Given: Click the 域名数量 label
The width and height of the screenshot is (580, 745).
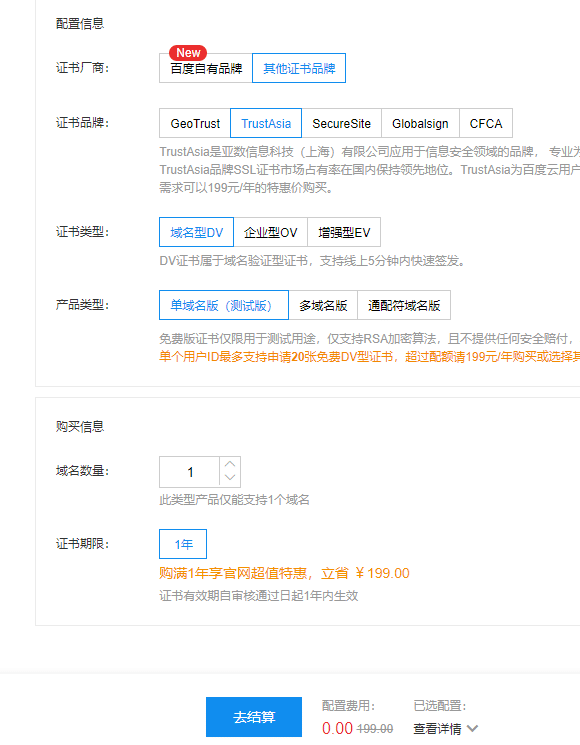Looking at the screenshot, I should pos(82,471).
